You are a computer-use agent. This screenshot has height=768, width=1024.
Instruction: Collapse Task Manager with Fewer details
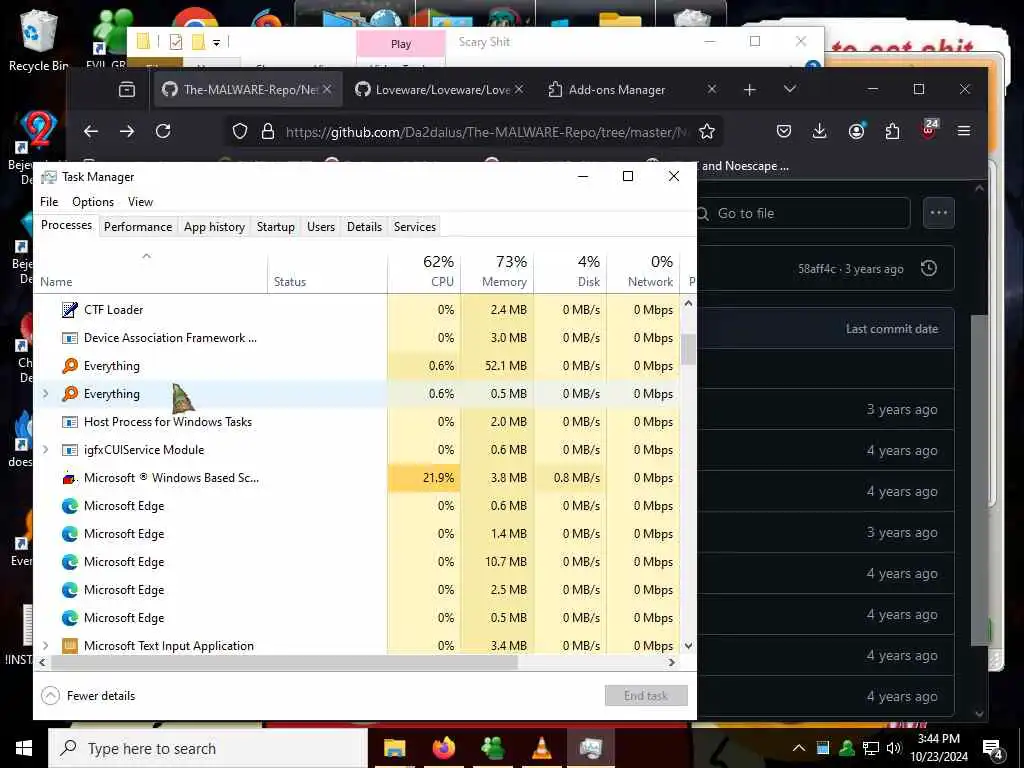click(88, 696)
